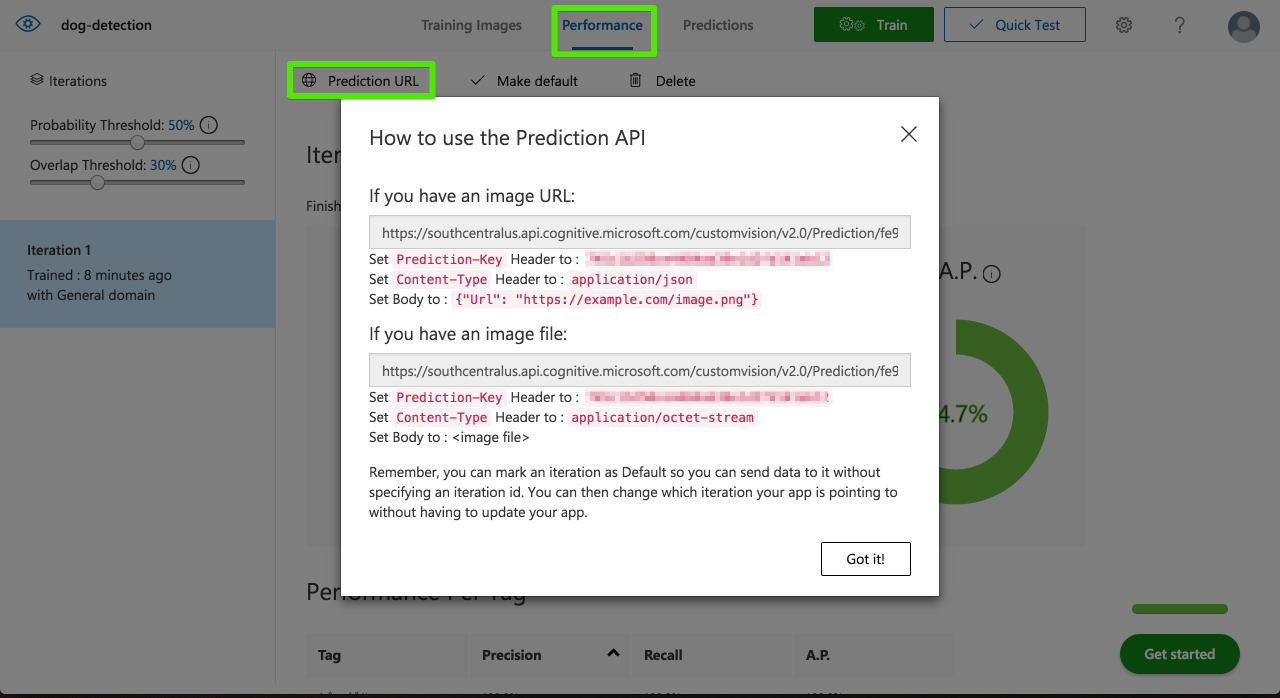Click the image URL prediction endpoint field
The height and width of the screenshot is (698, 1280).
tap(640, 232)
